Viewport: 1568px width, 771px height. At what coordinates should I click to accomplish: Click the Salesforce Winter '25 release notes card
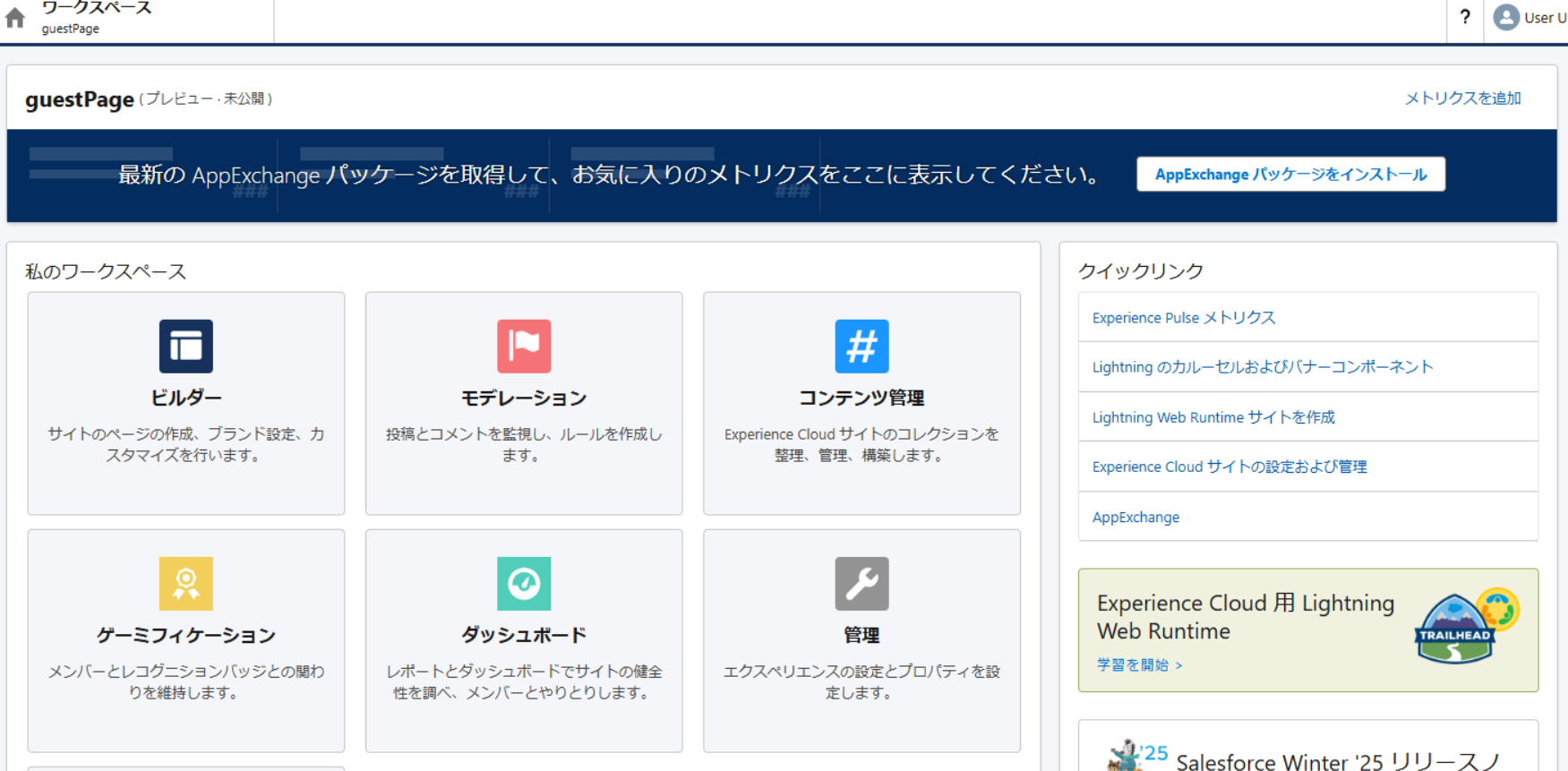[1308, 746]
